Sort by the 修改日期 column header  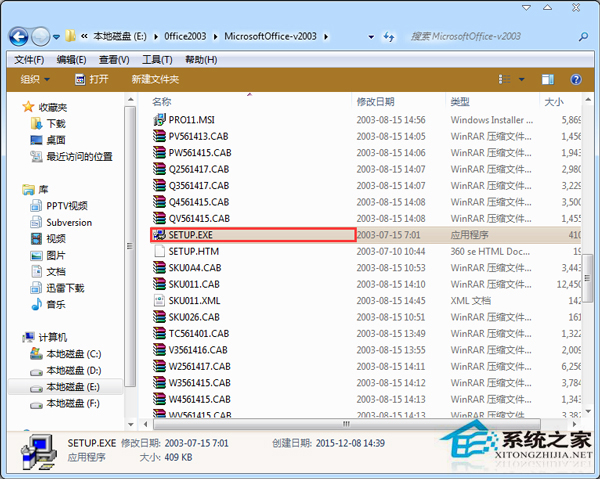click(x=375, y=102)
